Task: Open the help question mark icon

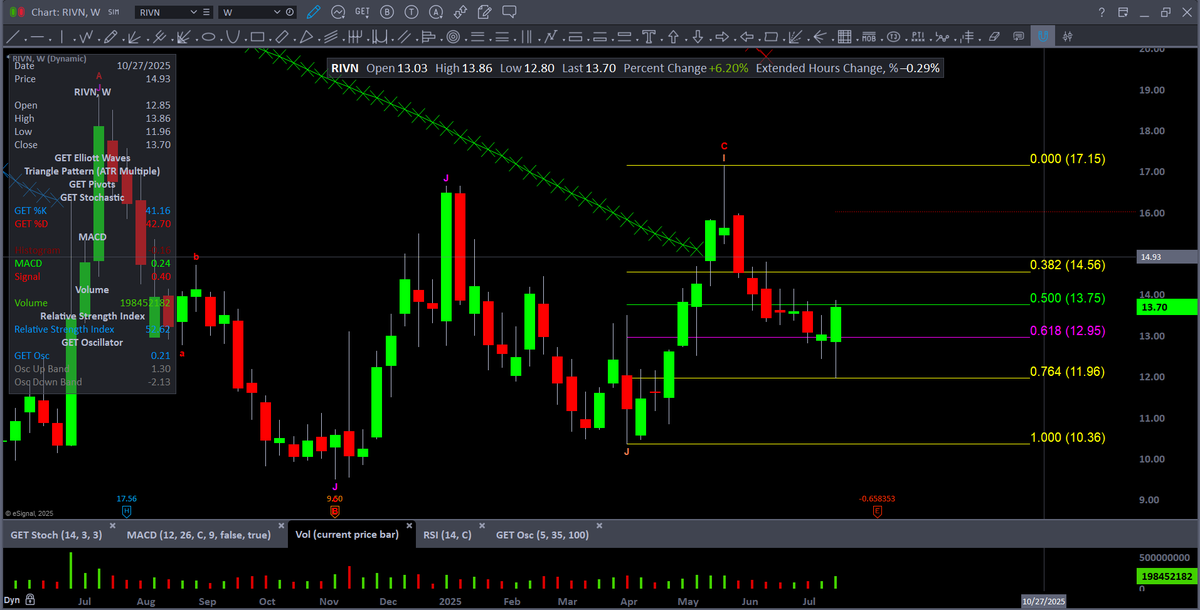Action: 1102,12
